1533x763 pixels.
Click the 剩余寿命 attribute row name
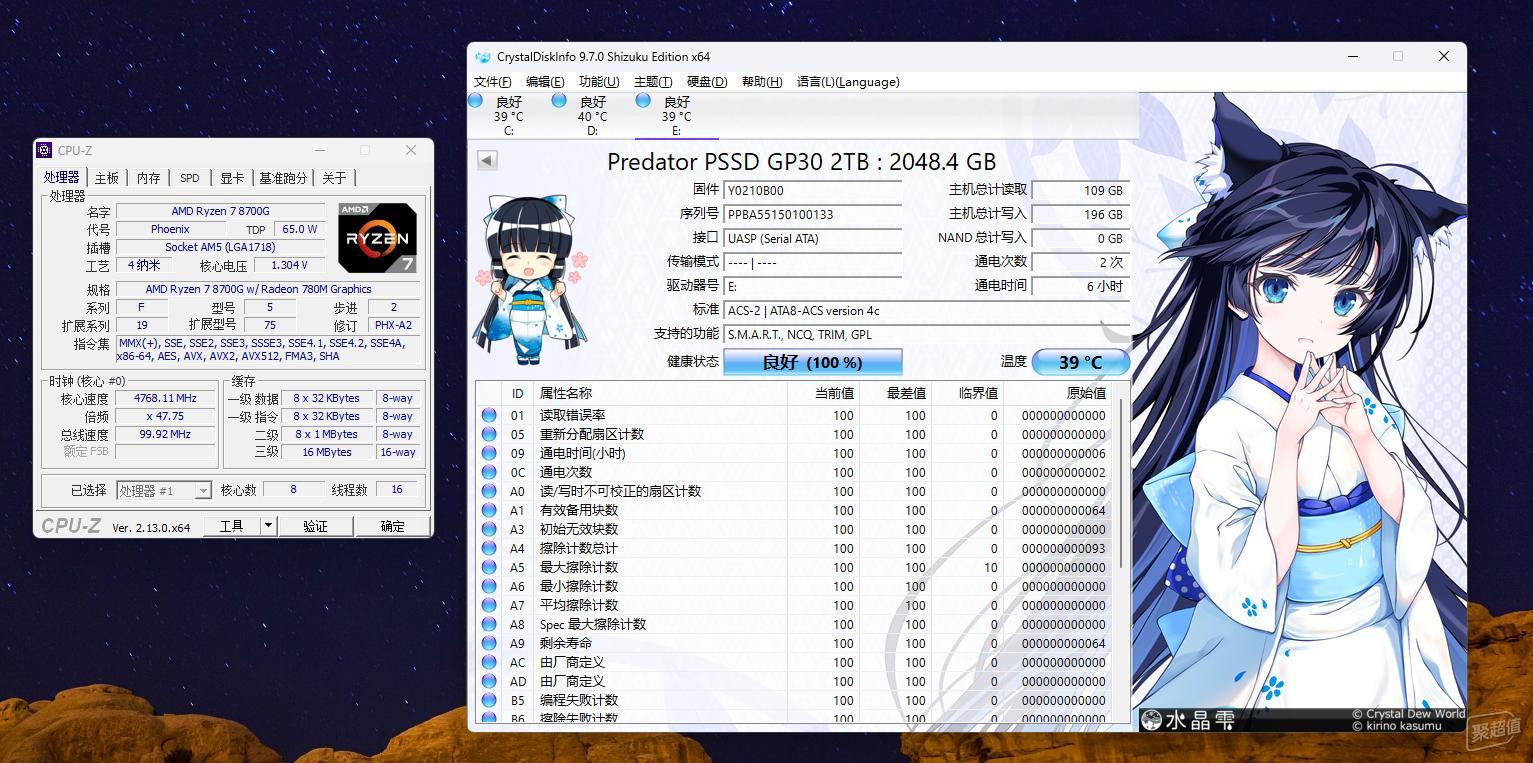click(565, 643)
